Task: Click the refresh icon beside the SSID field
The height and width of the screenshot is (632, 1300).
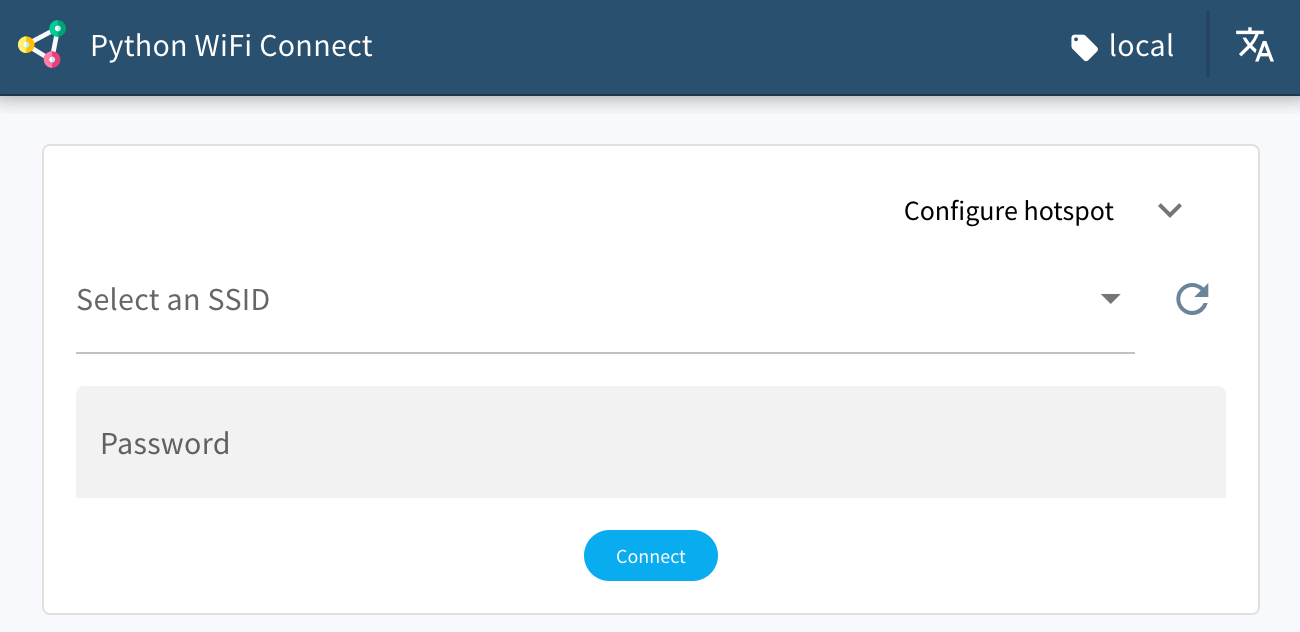Action: pos(1192,299)
